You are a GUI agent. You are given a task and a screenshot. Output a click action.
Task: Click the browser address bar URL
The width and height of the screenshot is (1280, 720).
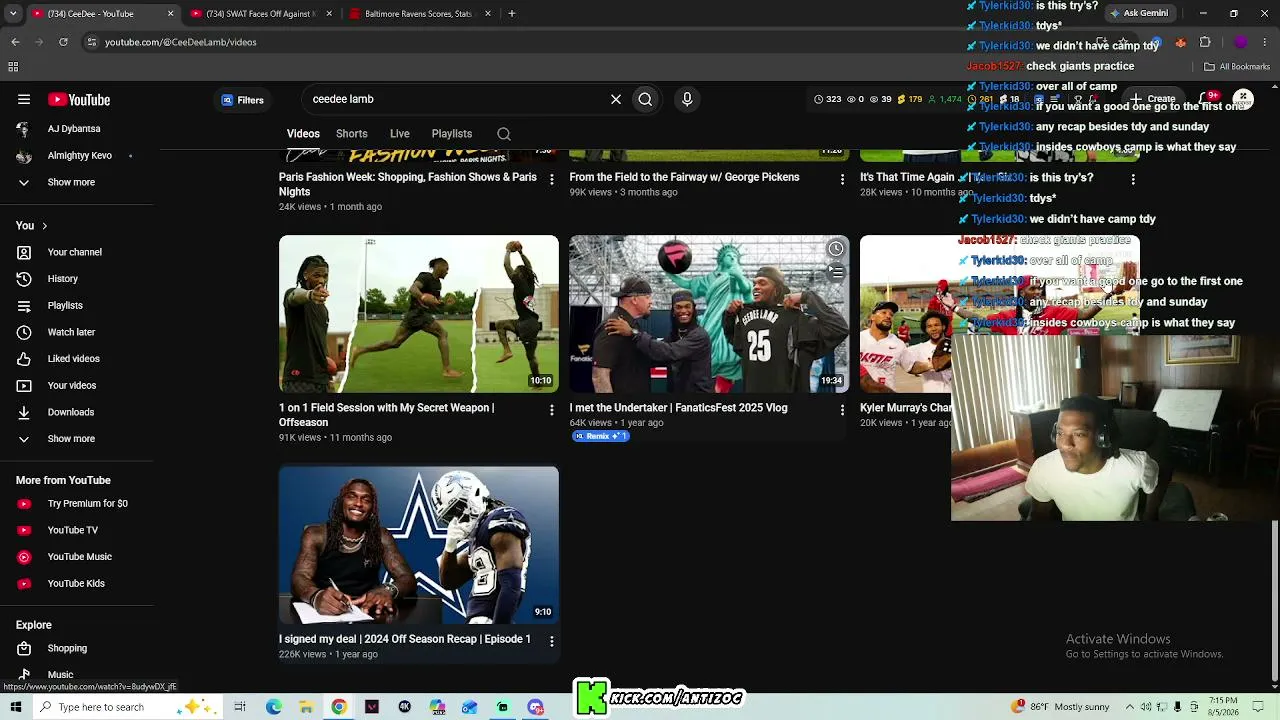[181, 42]
